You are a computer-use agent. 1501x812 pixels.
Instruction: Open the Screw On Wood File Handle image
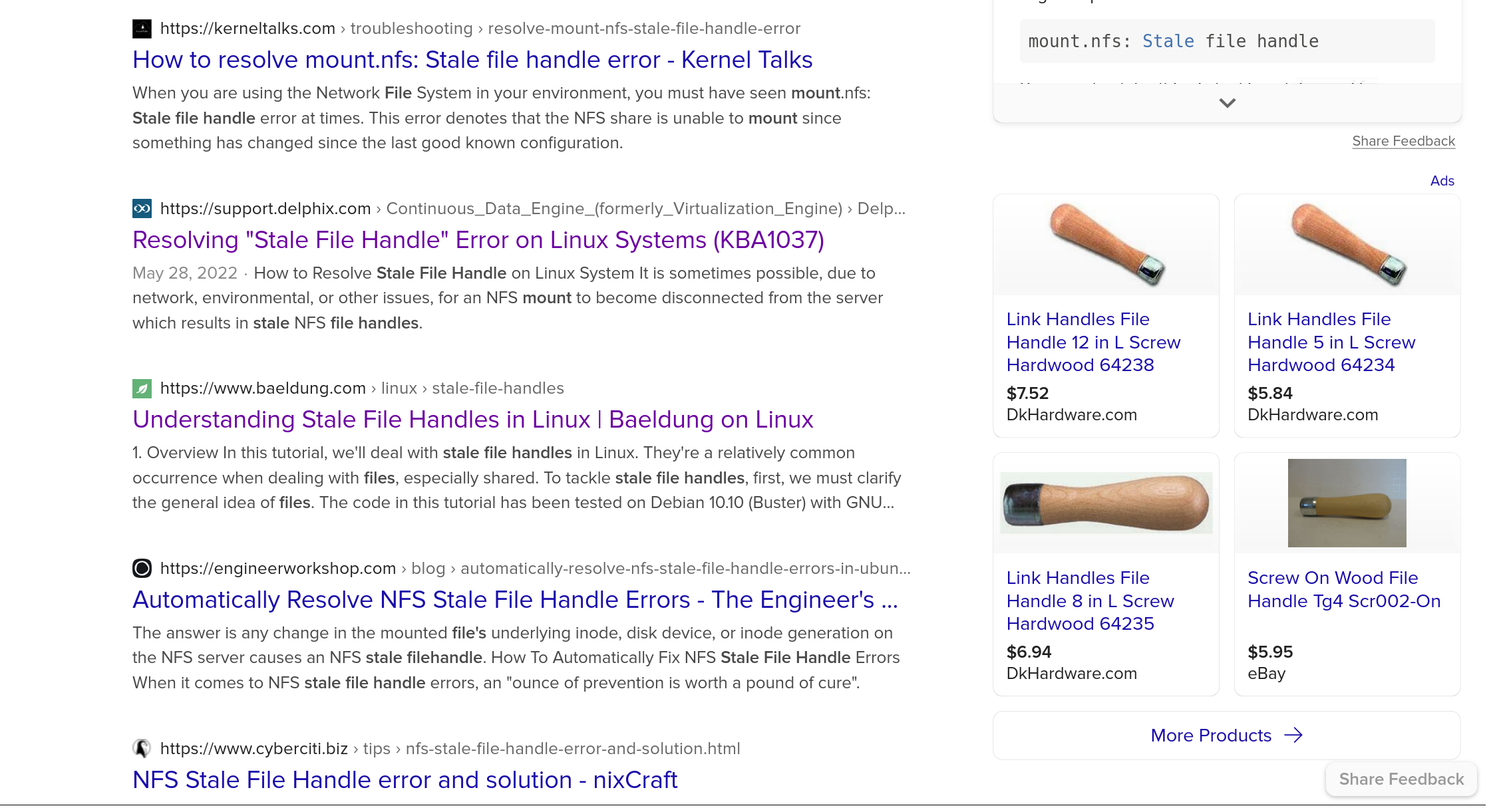1347,503
